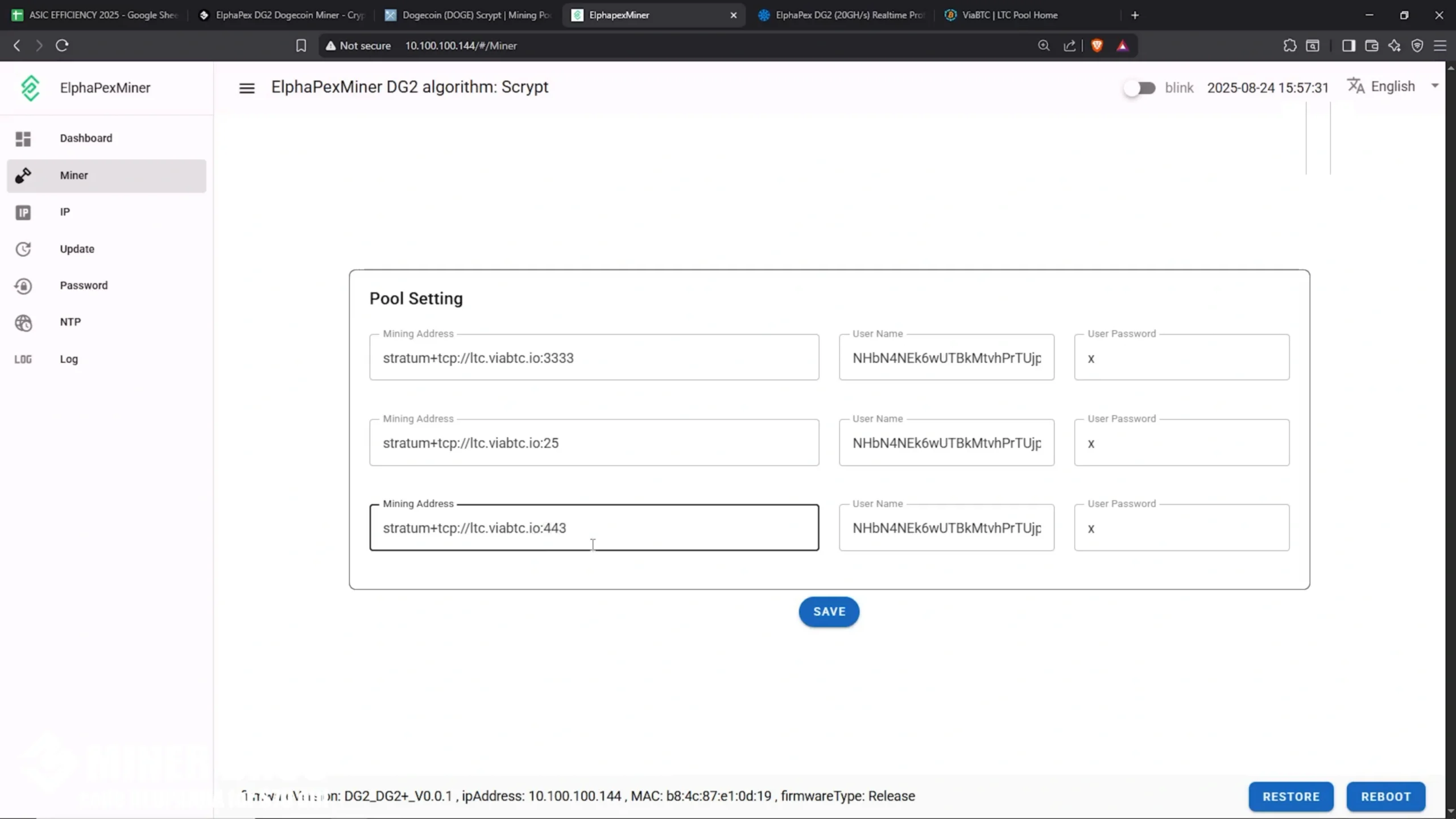
Task: Open the Log section via LOG icon
Action: pyautogui.click(x=23, y=359)
